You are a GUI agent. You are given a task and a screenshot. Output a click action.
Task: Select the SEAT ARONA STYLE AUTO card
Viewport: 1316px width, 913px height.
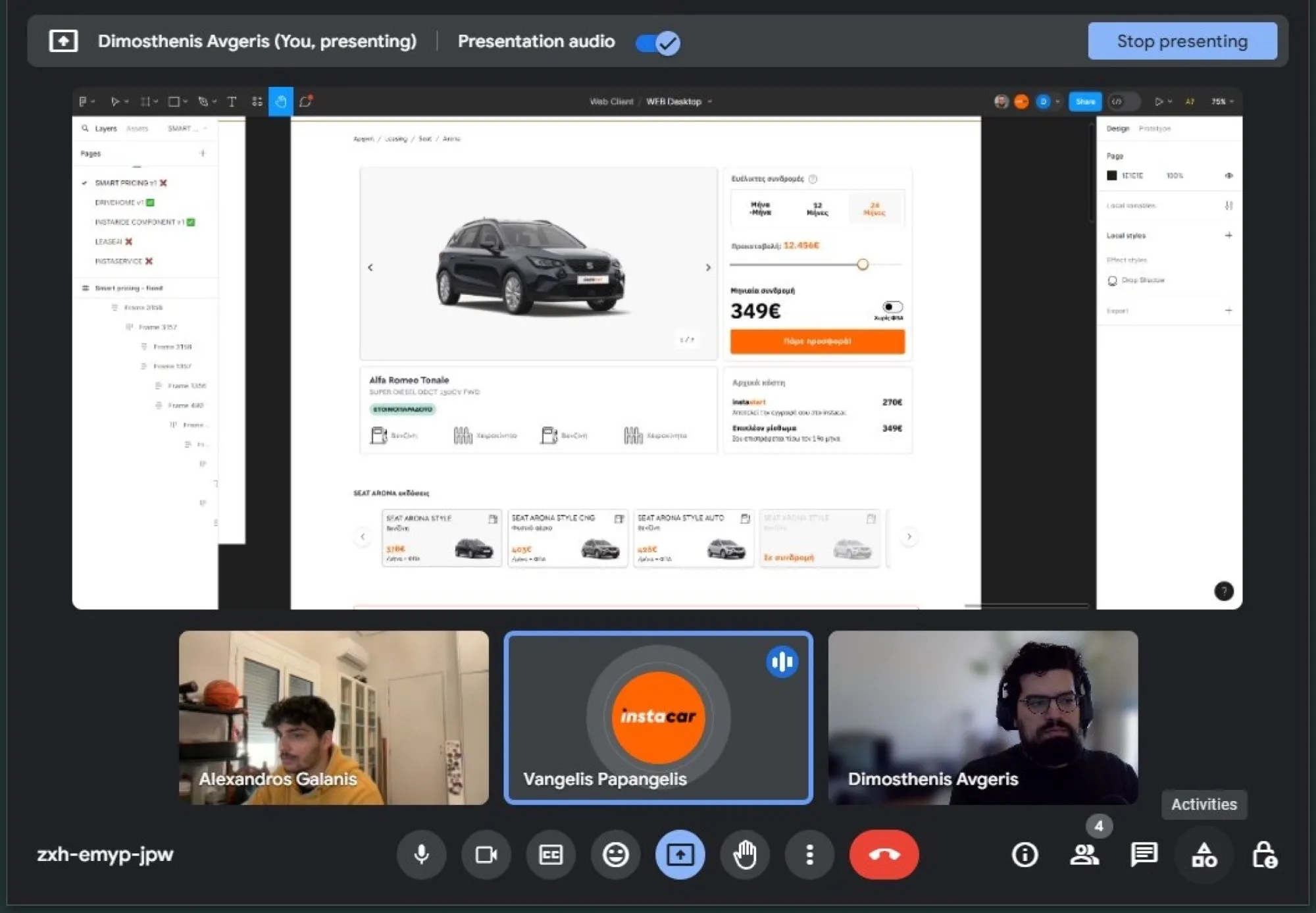click(694, 538)
